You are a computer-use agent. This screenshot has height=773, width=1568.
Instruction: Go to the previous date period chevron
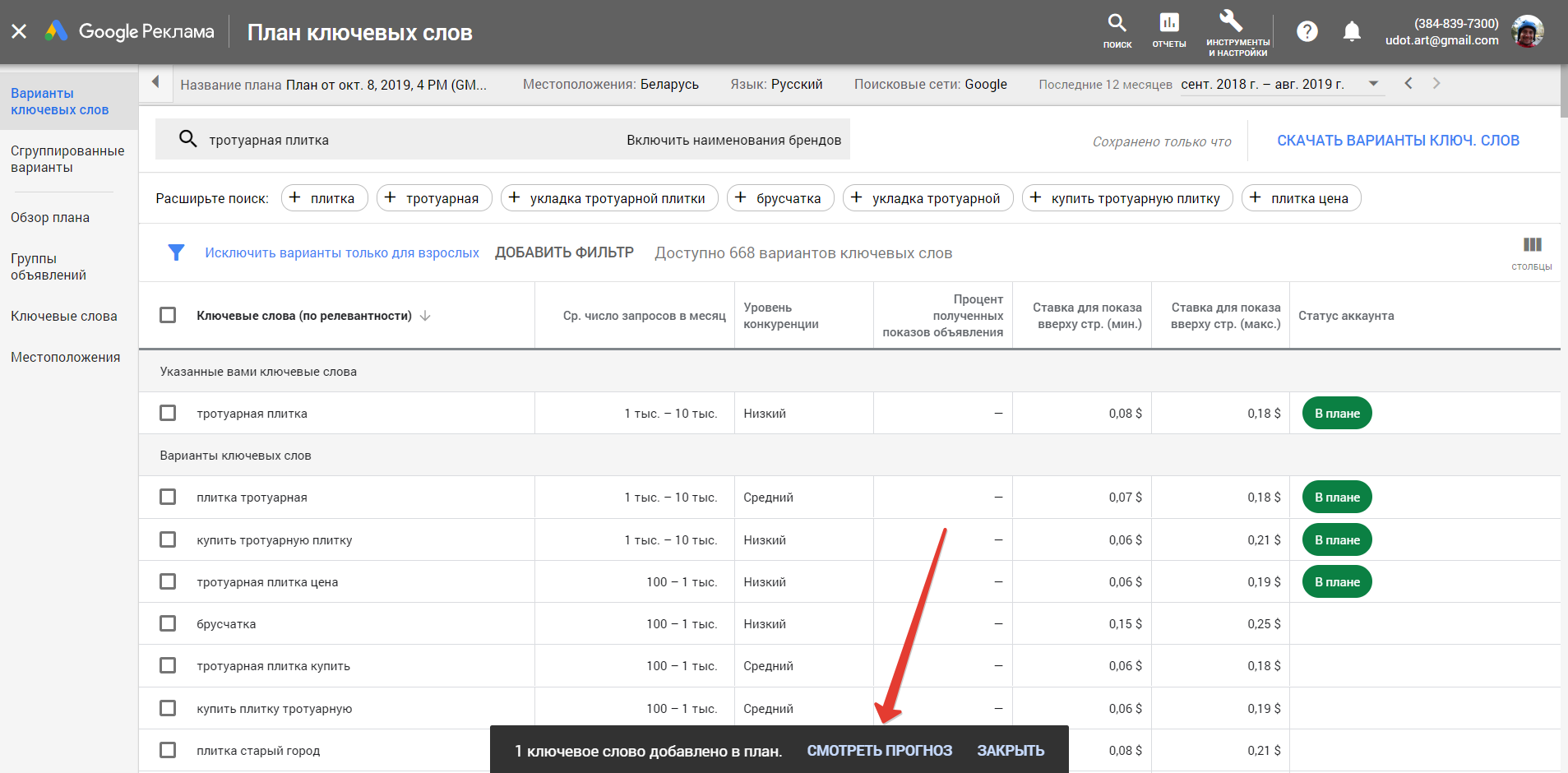pos(1408,83)
